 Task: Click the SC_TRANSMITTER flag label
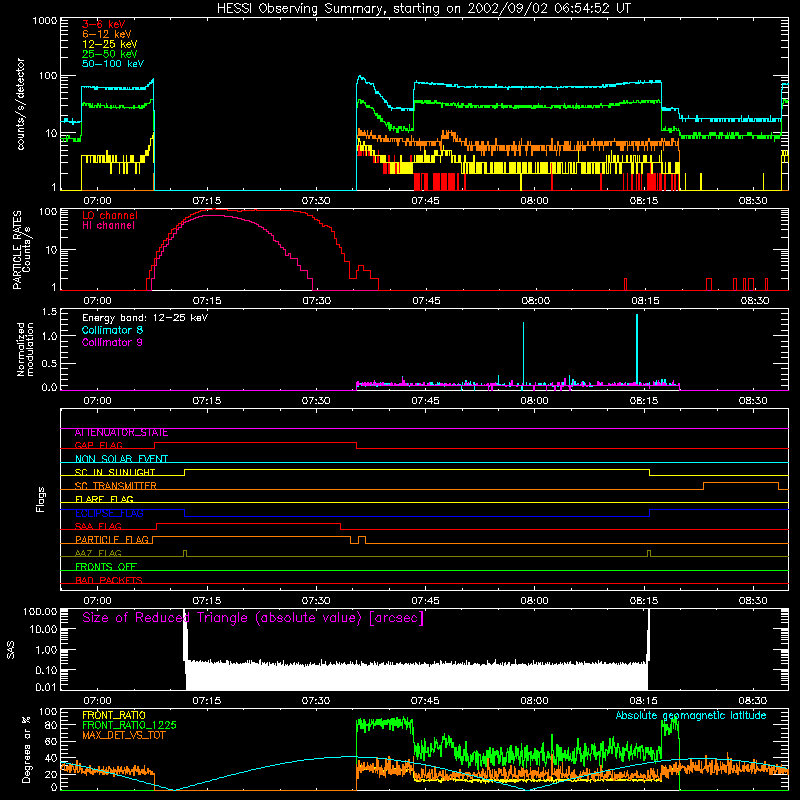click(x=116, y=486)
